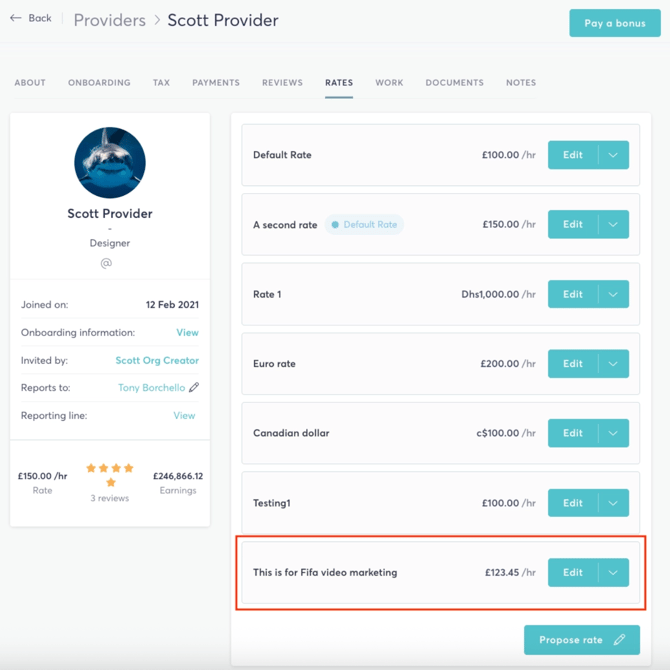Click the Pay a bonus button
The width and height of the screenshot is (670, 670).
pyautogui.click(x=615, y=23)
